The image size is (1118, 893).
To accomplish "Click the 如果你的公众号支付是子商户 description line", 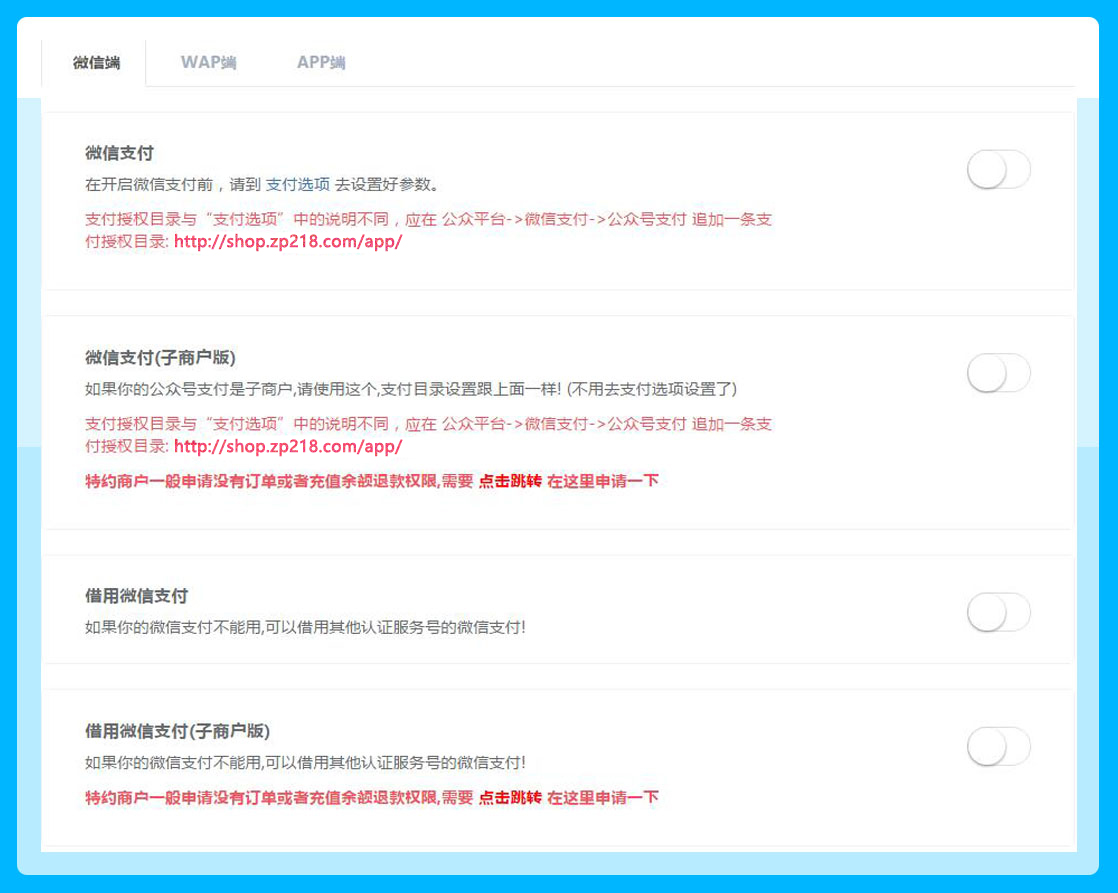I will [410, 388].
